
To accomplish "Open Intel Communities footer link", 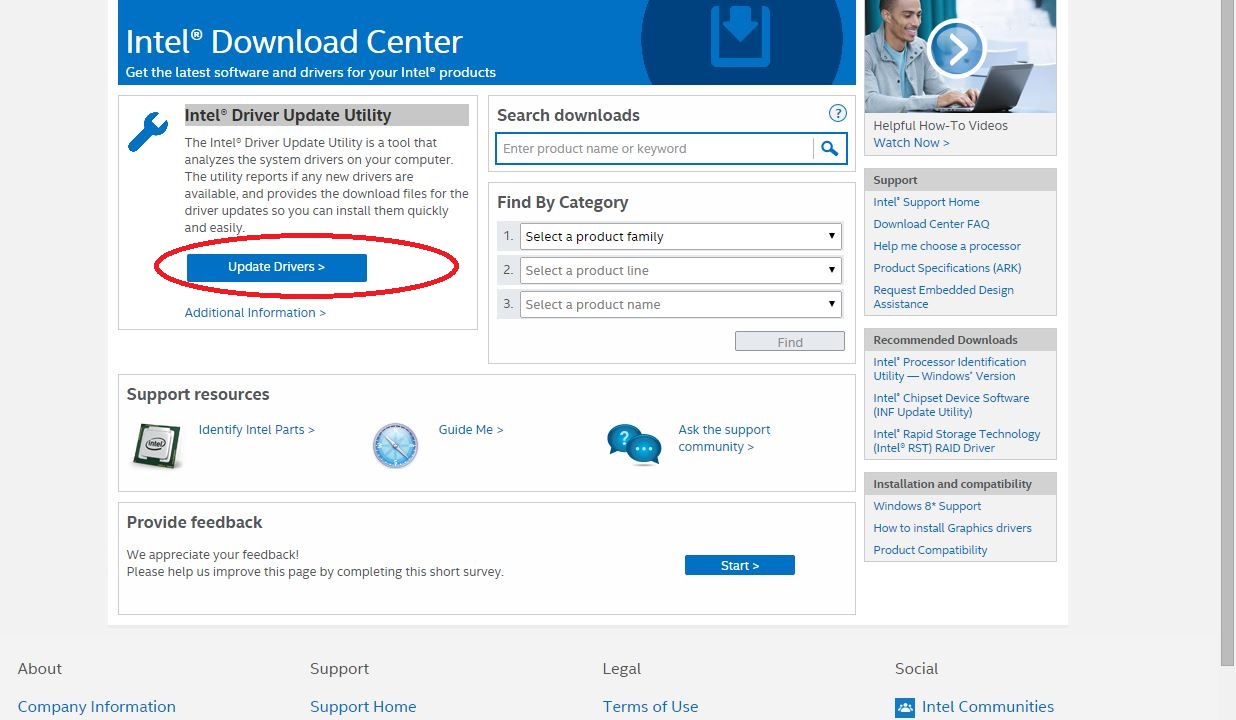I will (988, 707).
